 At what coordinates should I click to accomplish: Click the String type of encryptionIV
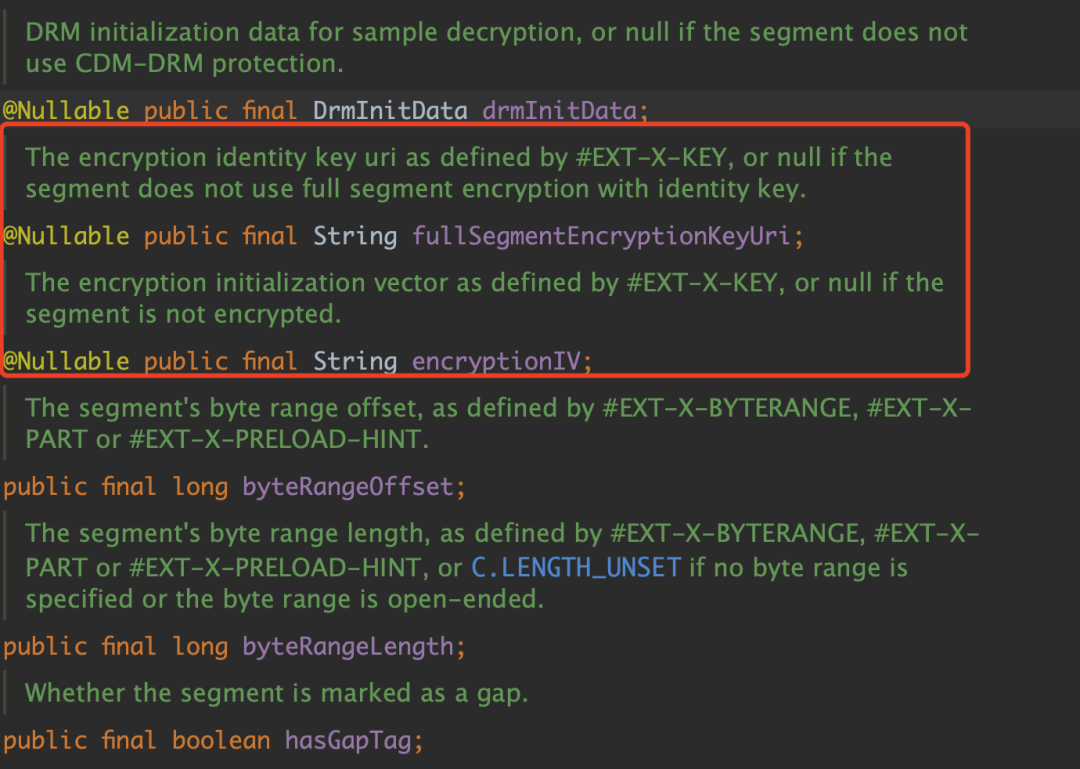(x=355, y=362)
